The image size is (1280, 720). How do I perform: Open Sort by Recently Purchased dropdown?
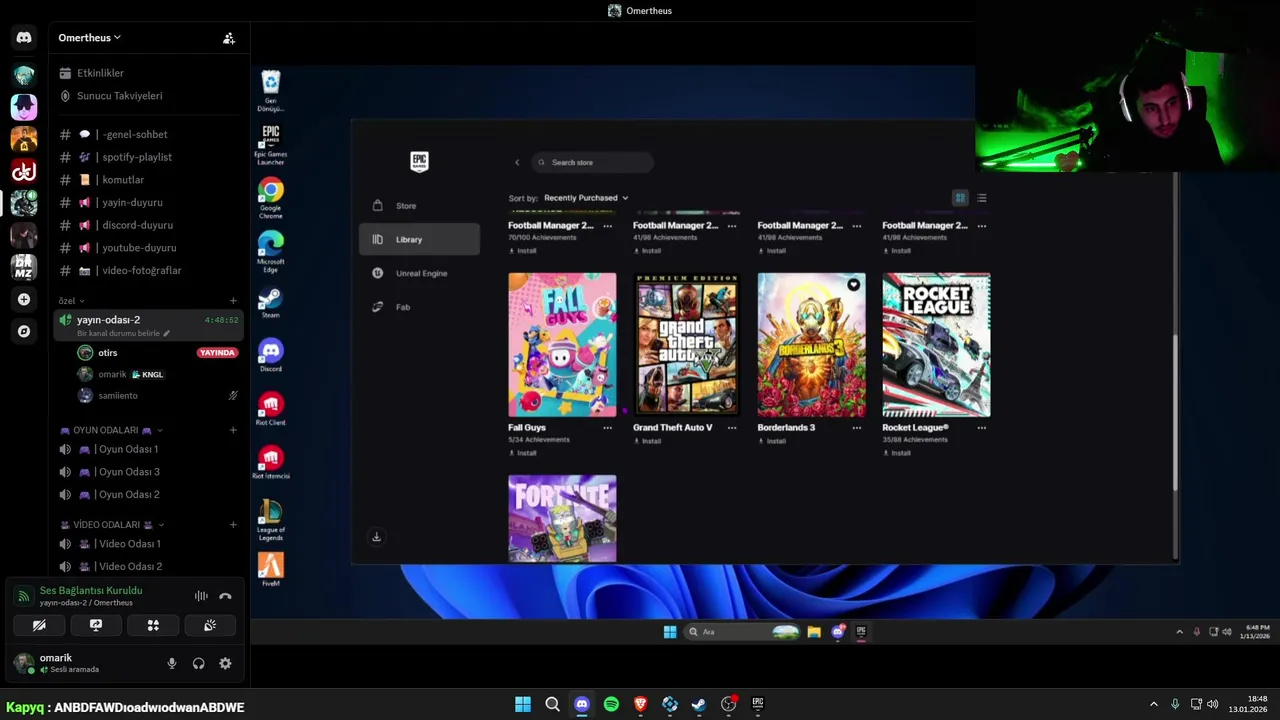(586, 198)
